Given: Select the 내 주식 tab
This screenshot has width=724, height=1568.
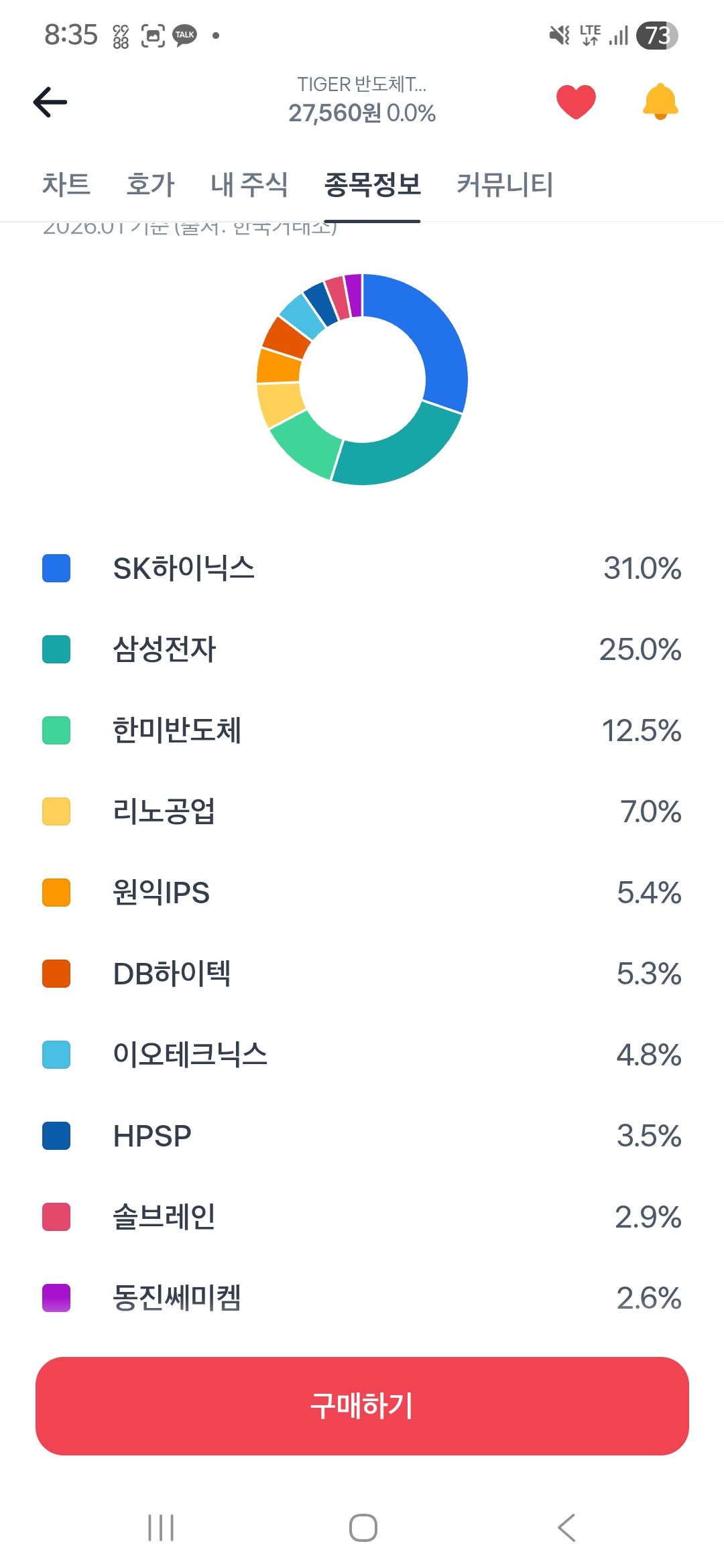Looking at the screenshot, I should (x=249, y=184).
